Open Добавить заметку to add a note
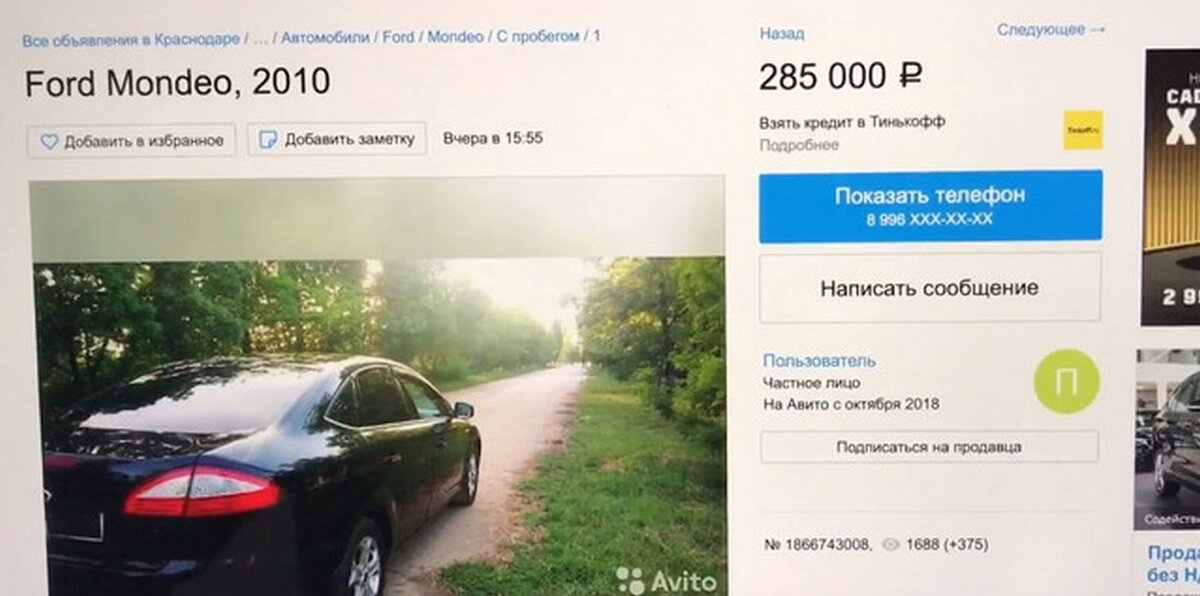The width and height of the screenshot is (1200, 596). point(337,139)
